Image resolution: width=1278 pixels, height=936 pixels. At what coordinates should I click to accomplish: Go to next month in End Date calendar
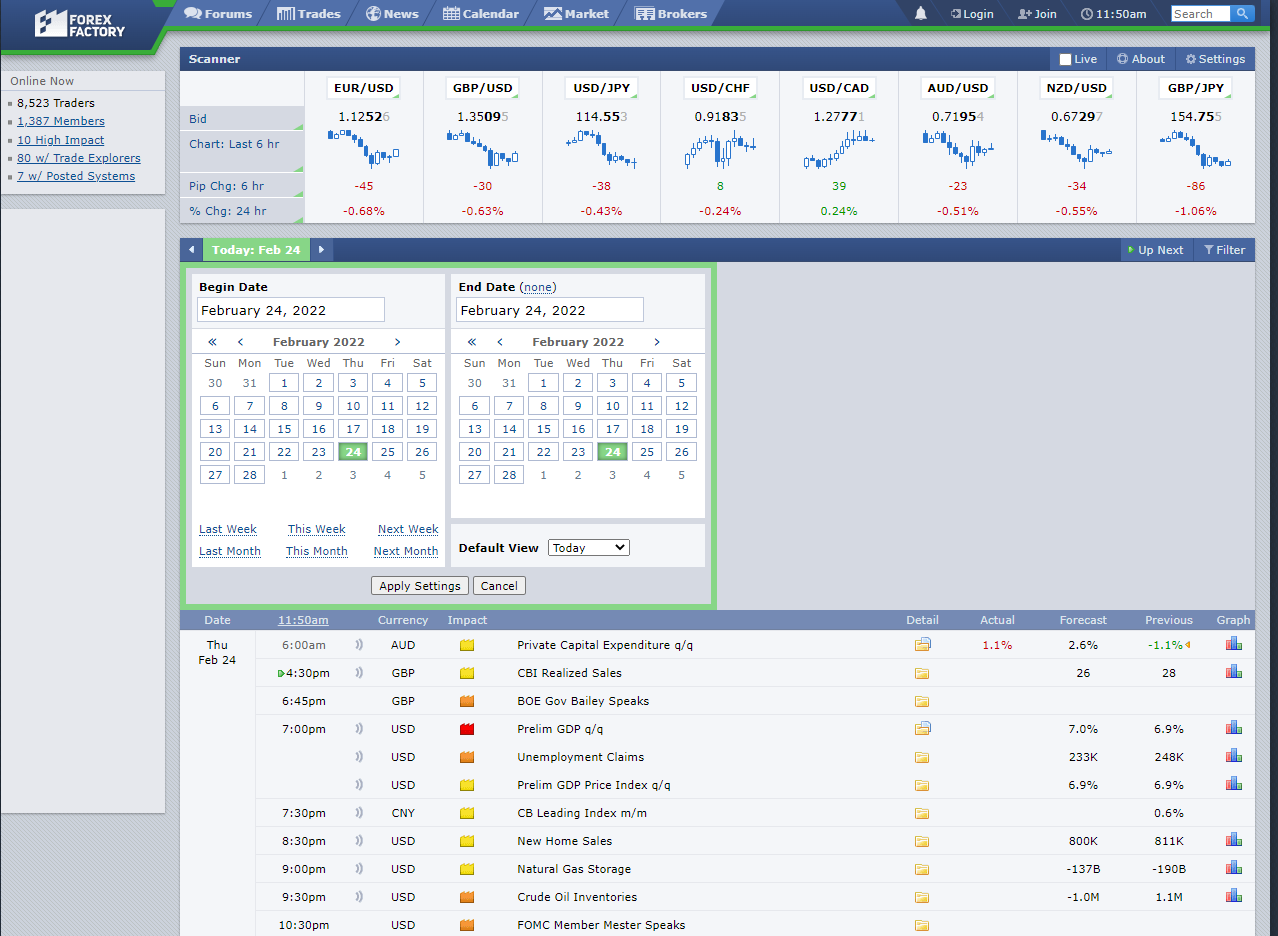tap(657, 342)
